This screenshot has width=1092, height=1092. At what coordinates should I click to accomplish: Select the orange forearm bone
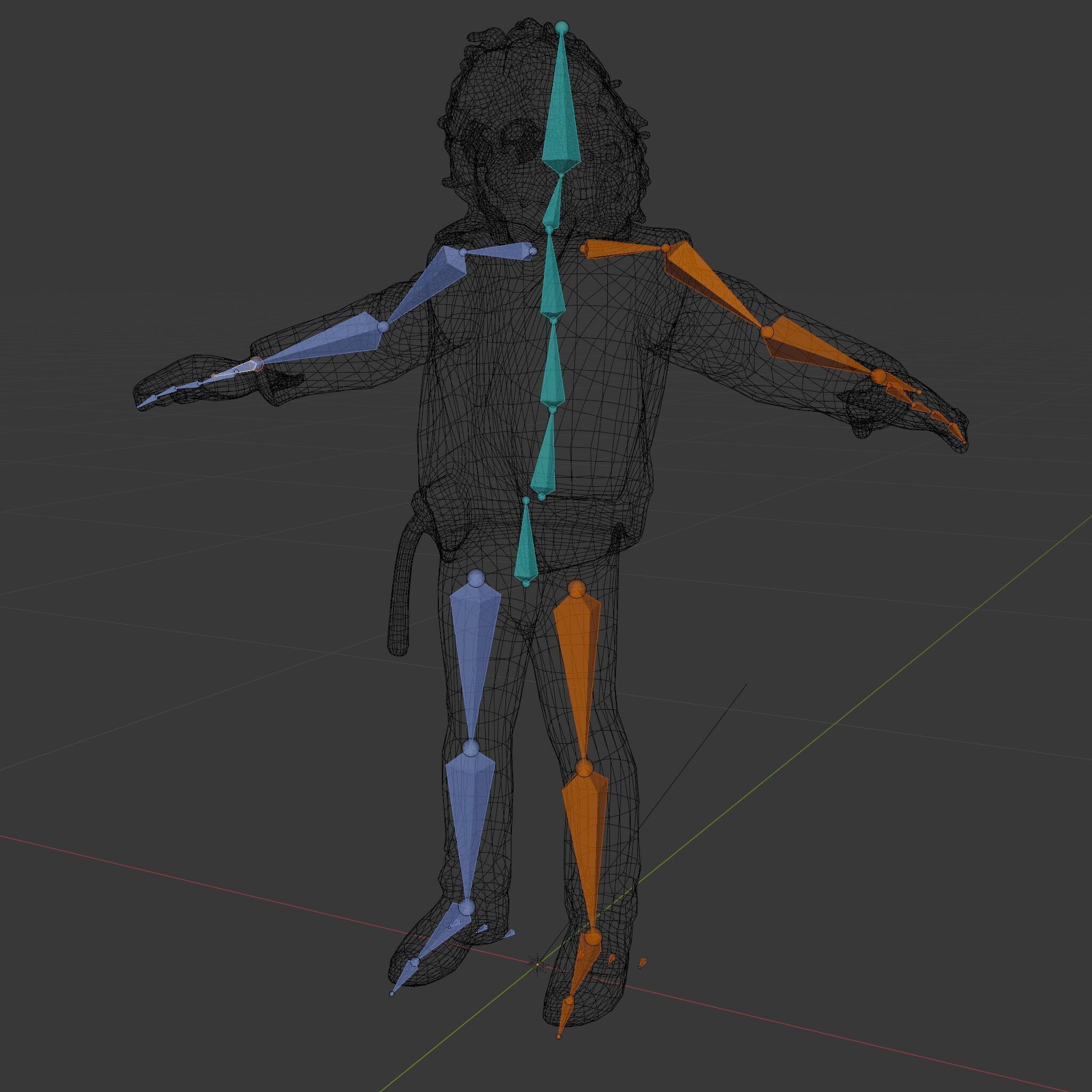[x=818, y=346]
